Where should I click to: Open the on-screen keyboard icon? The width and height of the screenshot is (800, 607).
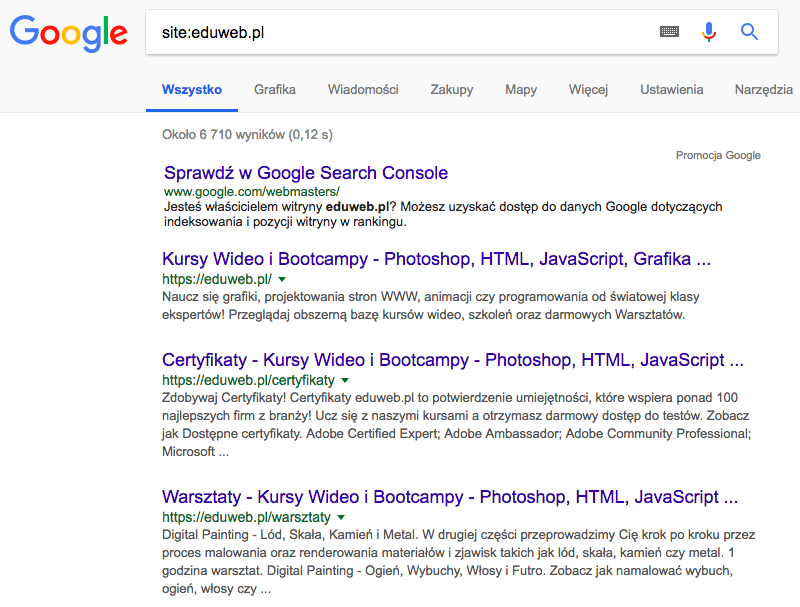click(x=669, y=32)
